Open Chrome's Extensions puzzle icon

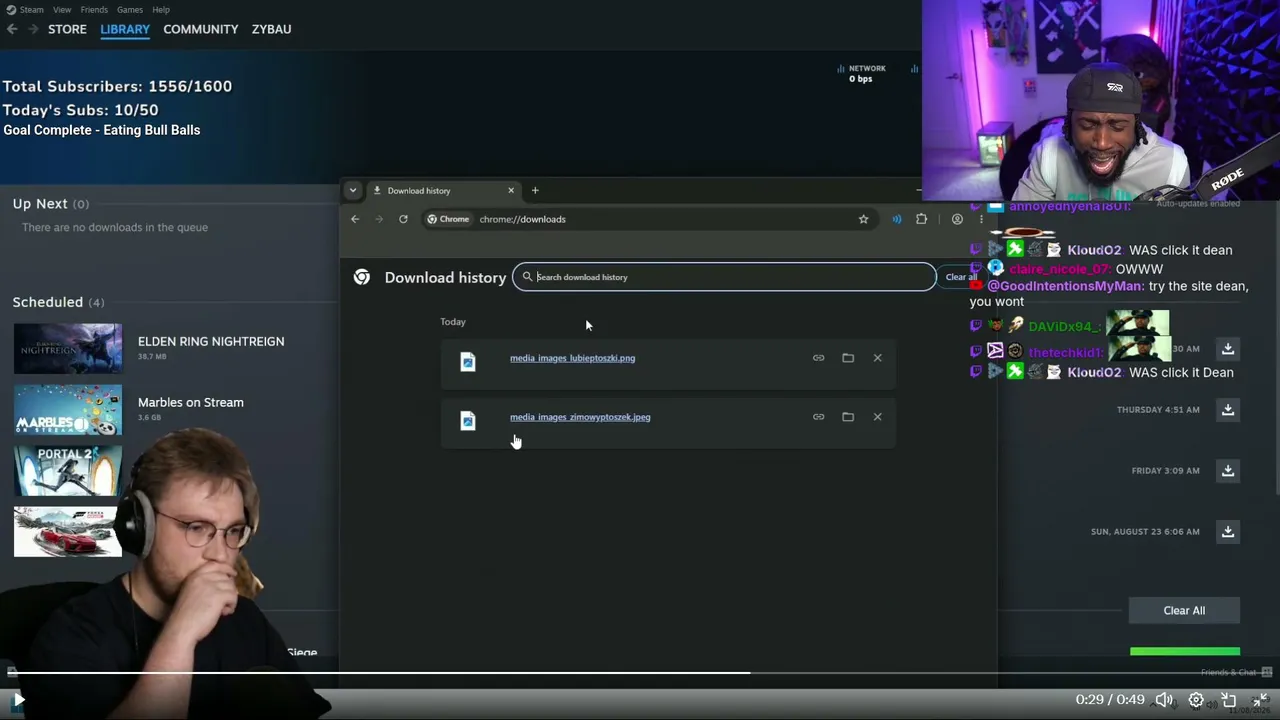pos(921,219)
